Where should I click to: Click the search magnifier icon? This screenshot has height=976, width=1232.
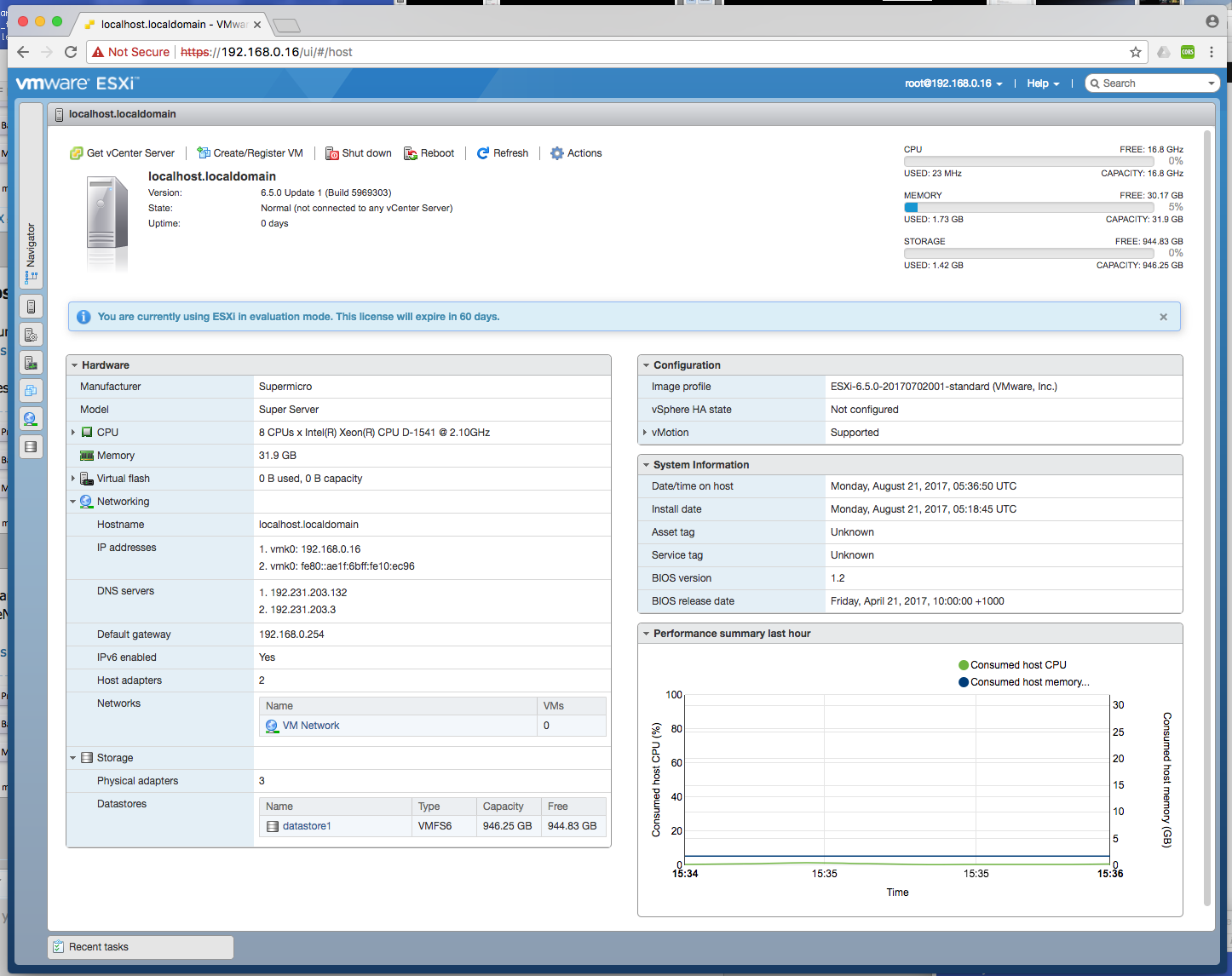pyautogui.click(x=1095, y=83)
